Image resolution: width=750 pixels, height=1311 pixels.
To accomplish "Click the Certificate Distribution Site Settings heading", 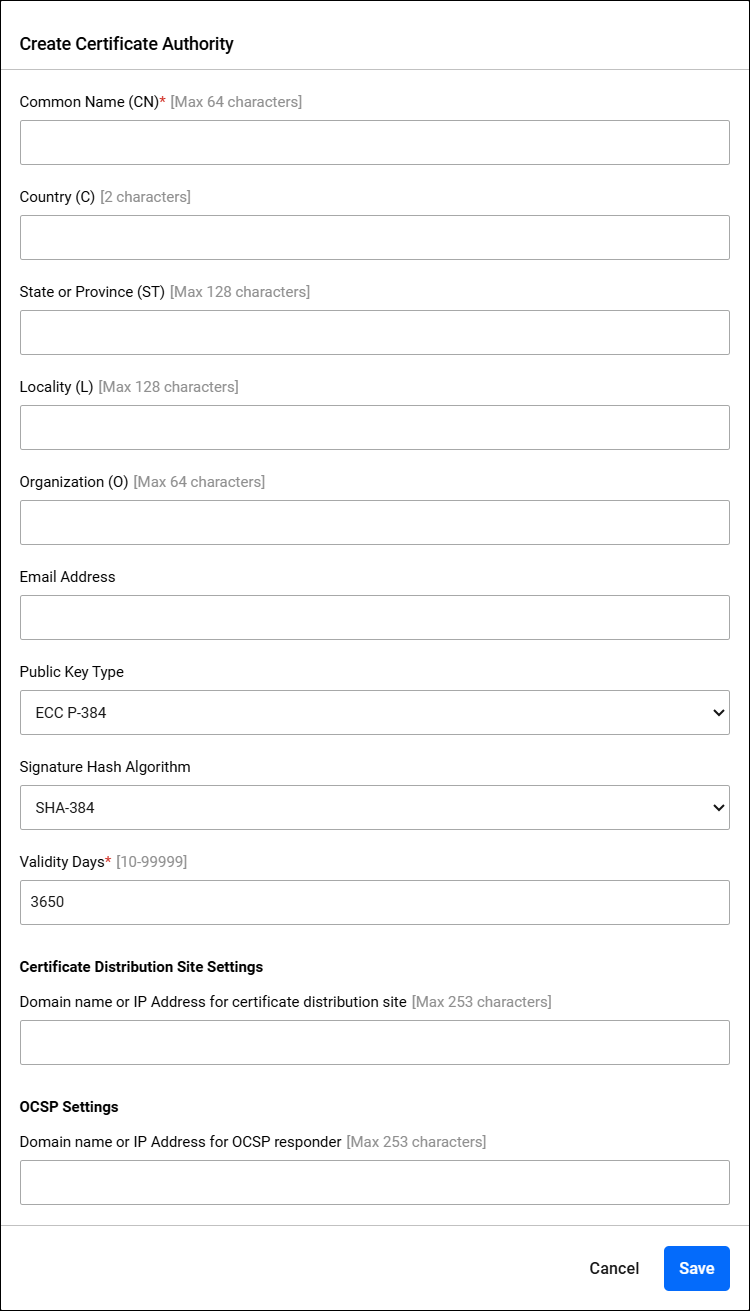I will click(141, 967).
